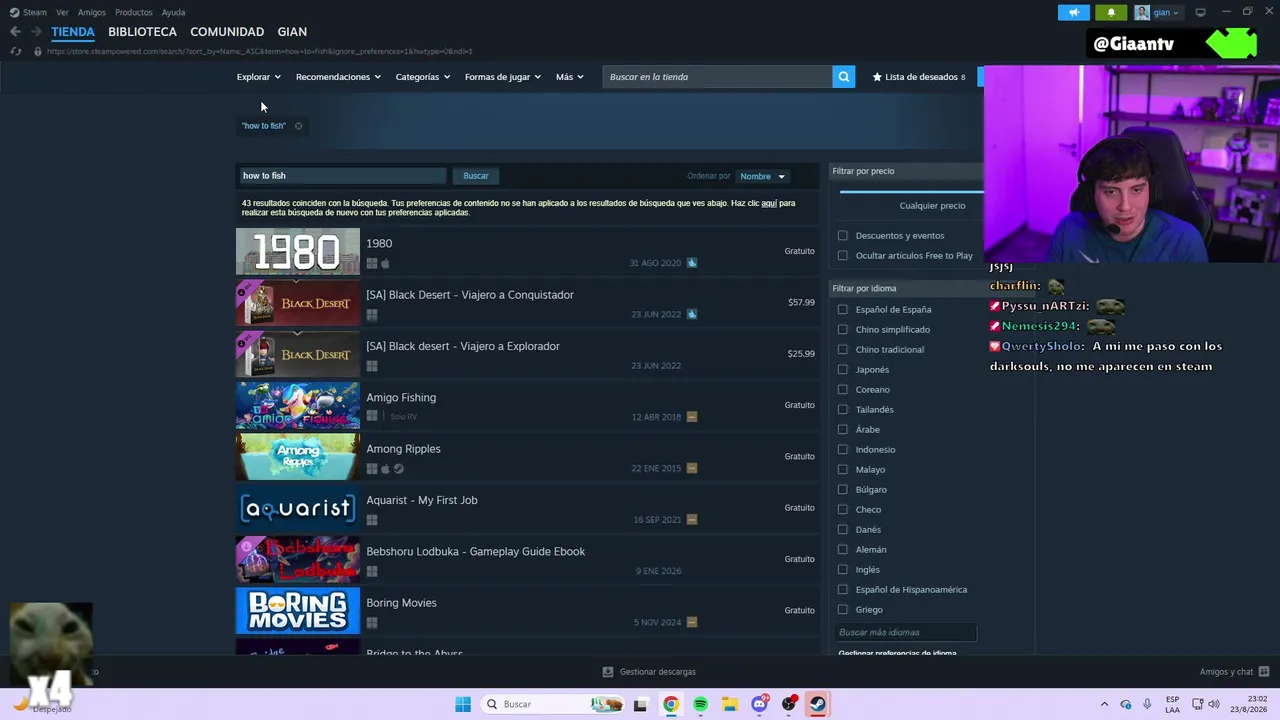The image size is (1280, 720).
Task: Open the Productos menu
Action: pos(133,12)
